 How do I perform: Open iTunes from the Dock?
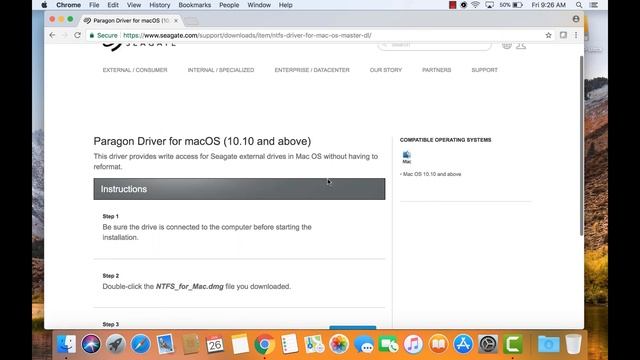click(413, 344)
